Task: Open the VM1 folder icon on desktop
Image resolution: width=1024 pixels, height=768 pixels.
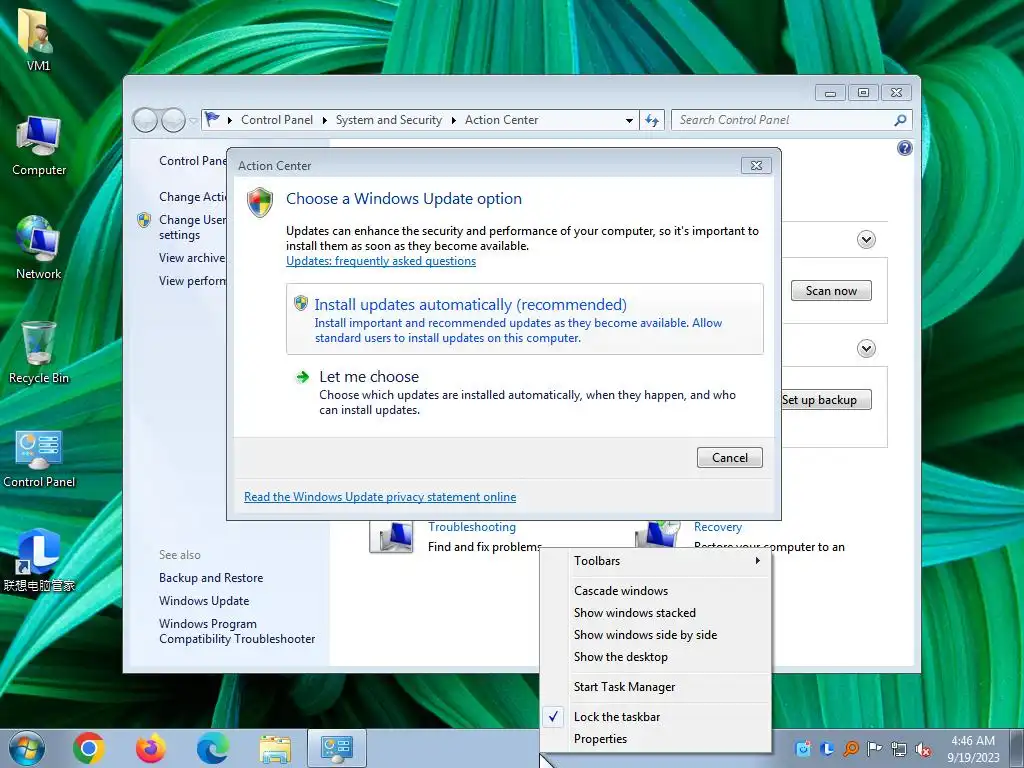Action: 38,39
